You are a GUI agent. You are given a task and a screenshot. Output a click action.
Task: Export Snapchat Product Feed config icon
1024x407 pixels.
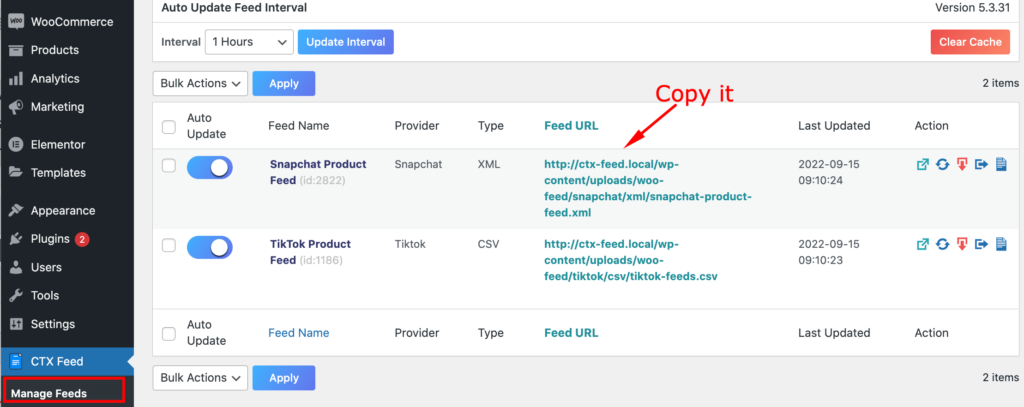point(982,165)
